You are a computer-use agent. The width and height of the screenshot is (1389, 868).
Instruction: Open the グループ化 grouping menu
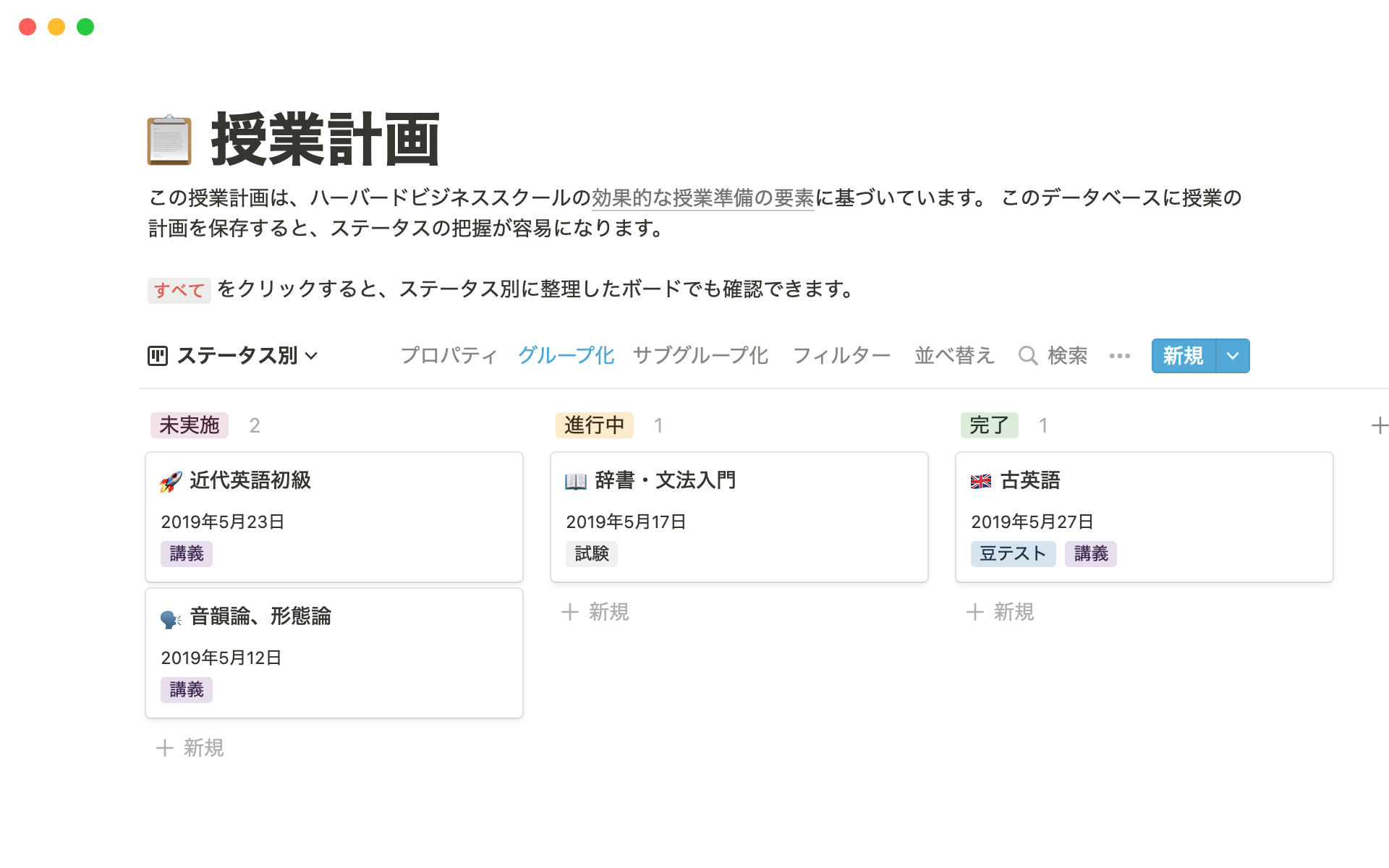[566, 356]
